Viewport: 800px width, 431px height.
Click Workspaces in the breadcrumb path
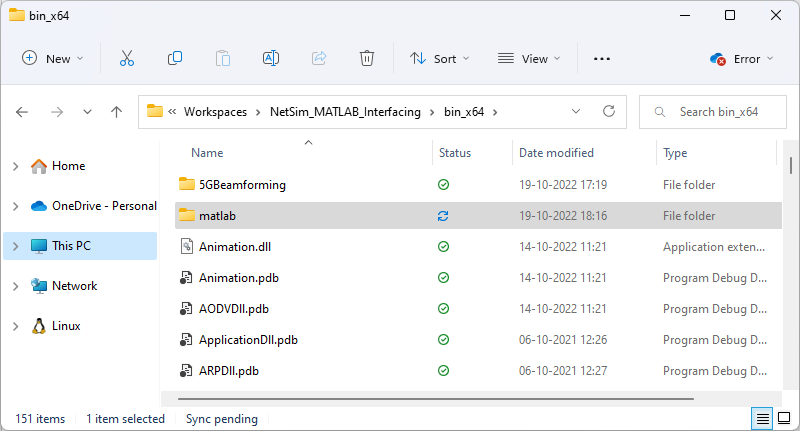215,112
